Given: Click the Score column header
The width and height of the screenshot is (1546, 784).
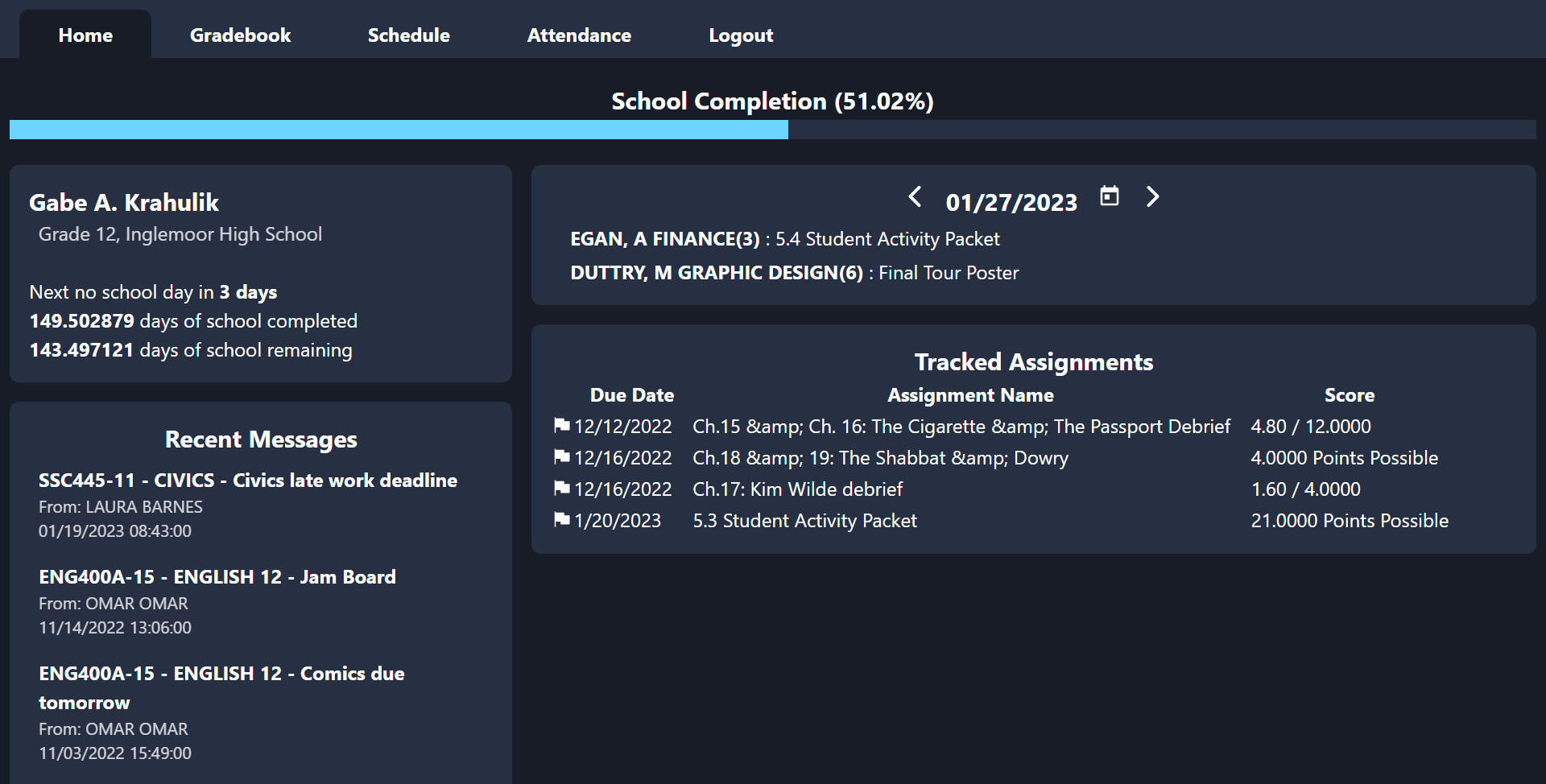Looking at the screenshot, I should 1350,395.
